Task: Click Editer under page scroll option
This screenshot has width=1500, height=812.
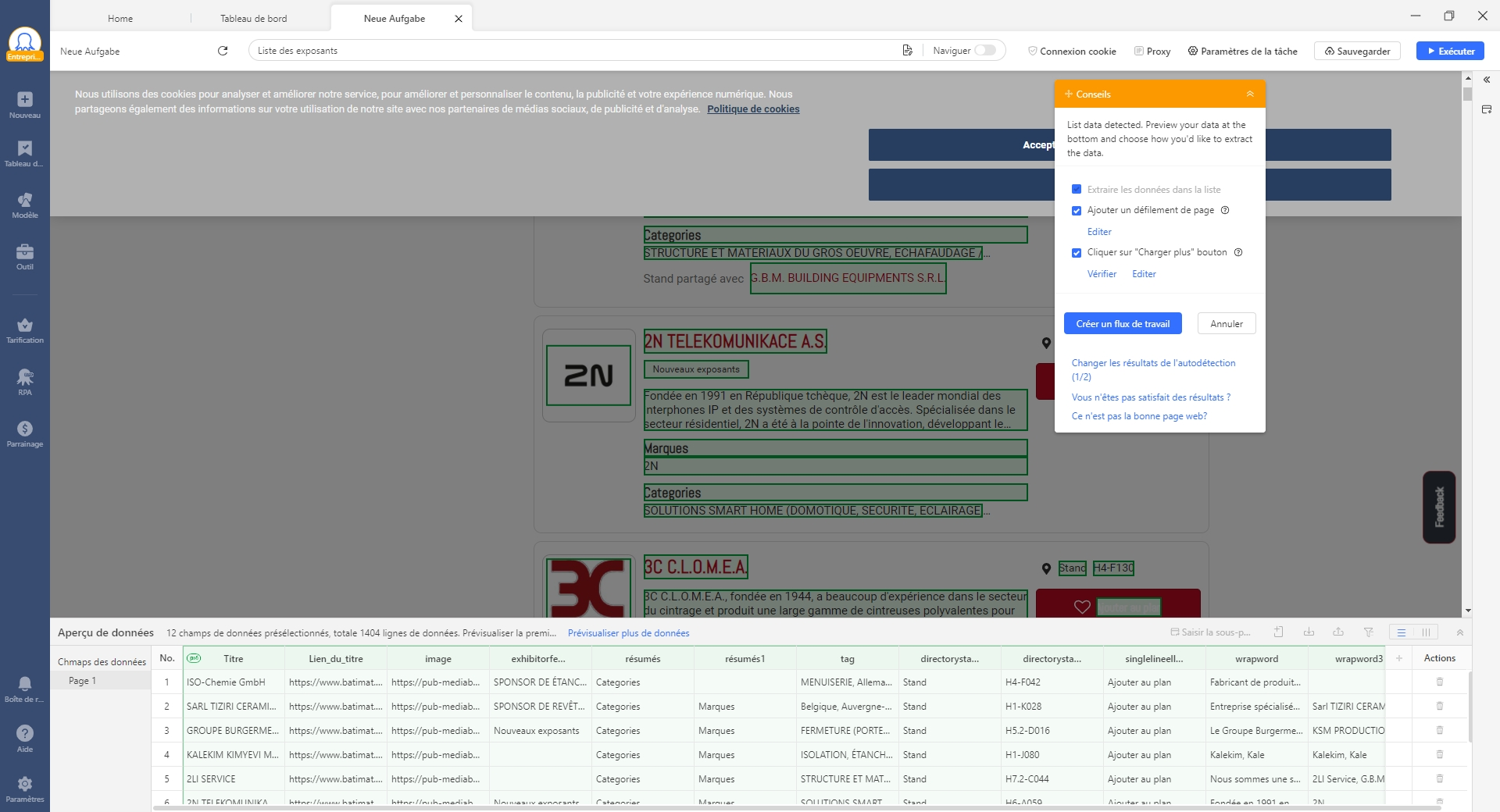Action: click(1099, 232)
